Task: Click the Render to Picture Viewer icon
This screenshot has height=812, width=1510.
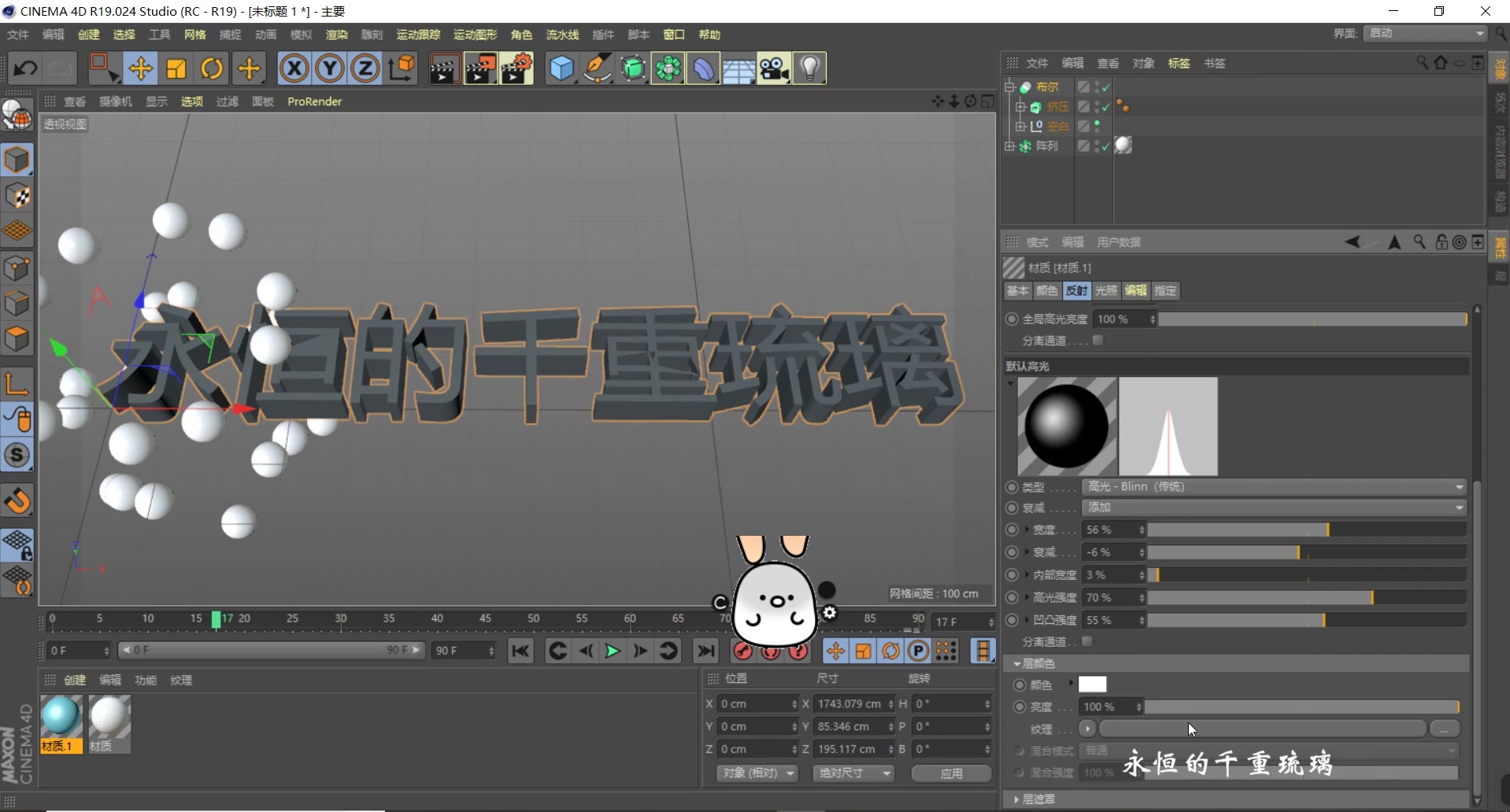Action: click(x=480, y=68)
